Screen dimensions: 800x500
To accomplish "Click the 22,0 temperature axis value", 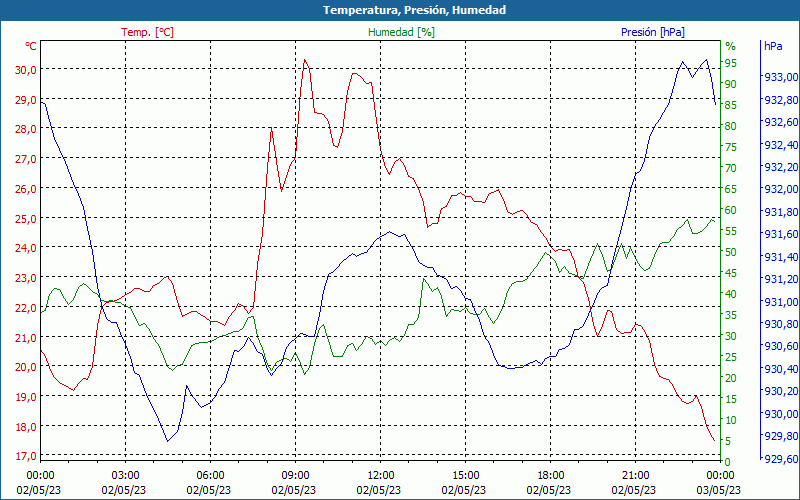I will point(26,308).
